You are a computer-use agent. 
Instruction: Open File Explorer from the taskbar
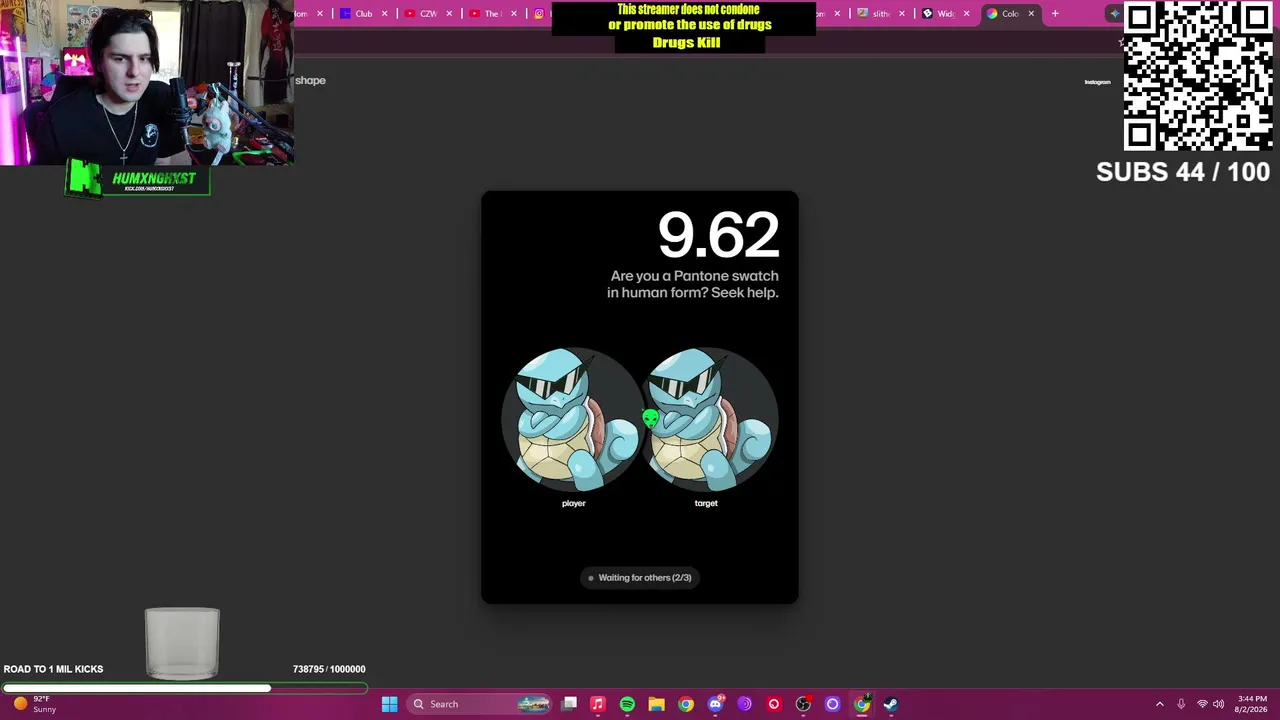coord(656,704)
